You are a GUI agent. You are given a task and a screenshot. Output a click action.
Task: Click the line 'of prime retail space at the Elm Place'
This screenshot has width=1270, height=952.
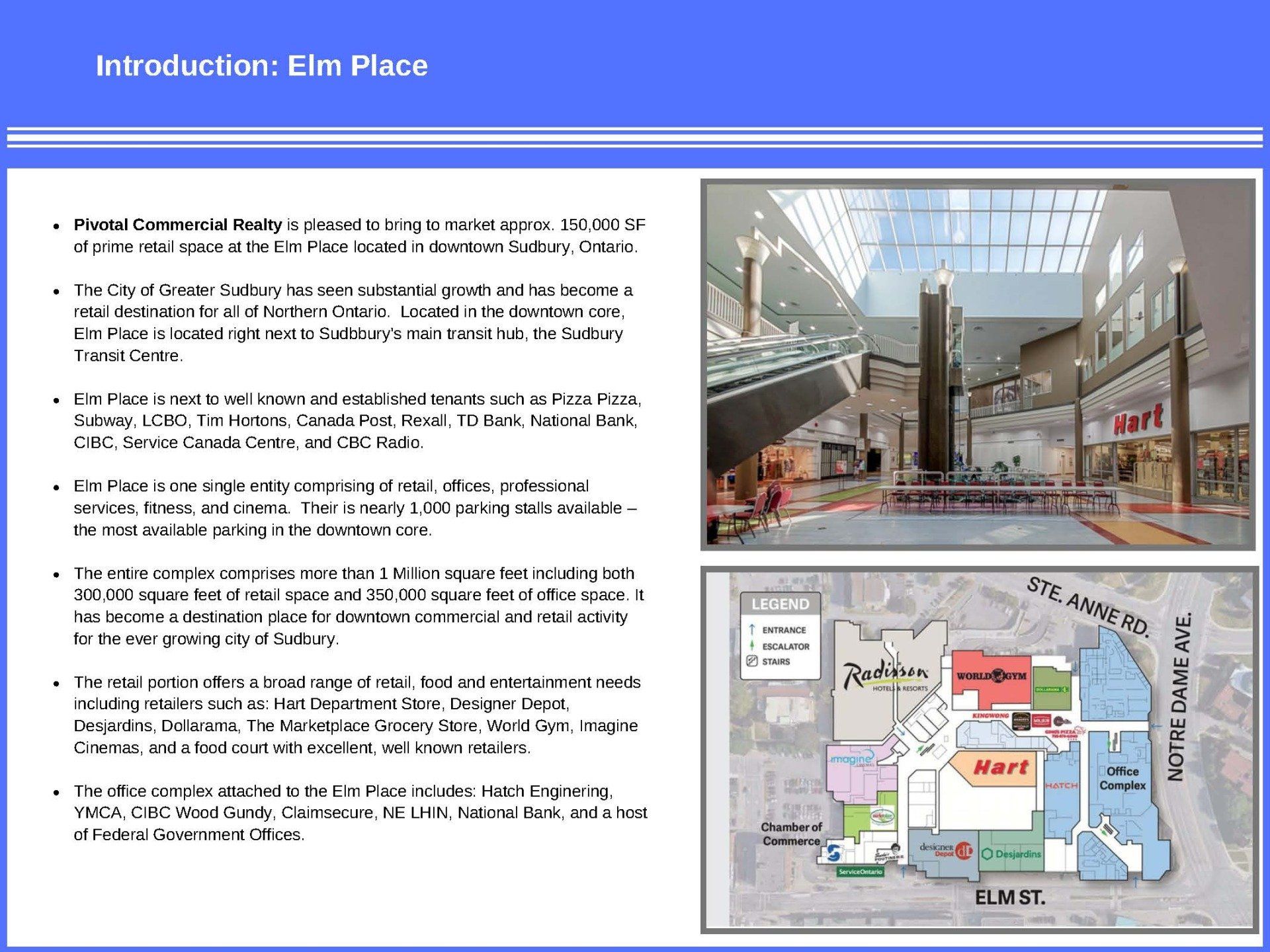[x=356, y=247]
